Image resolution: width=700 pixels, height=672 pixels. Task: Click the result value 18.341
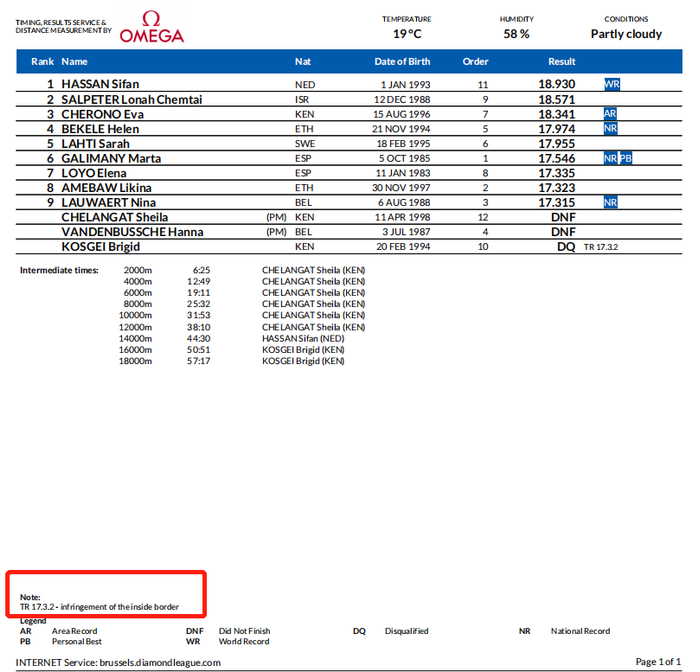click(x=557, y=114)
